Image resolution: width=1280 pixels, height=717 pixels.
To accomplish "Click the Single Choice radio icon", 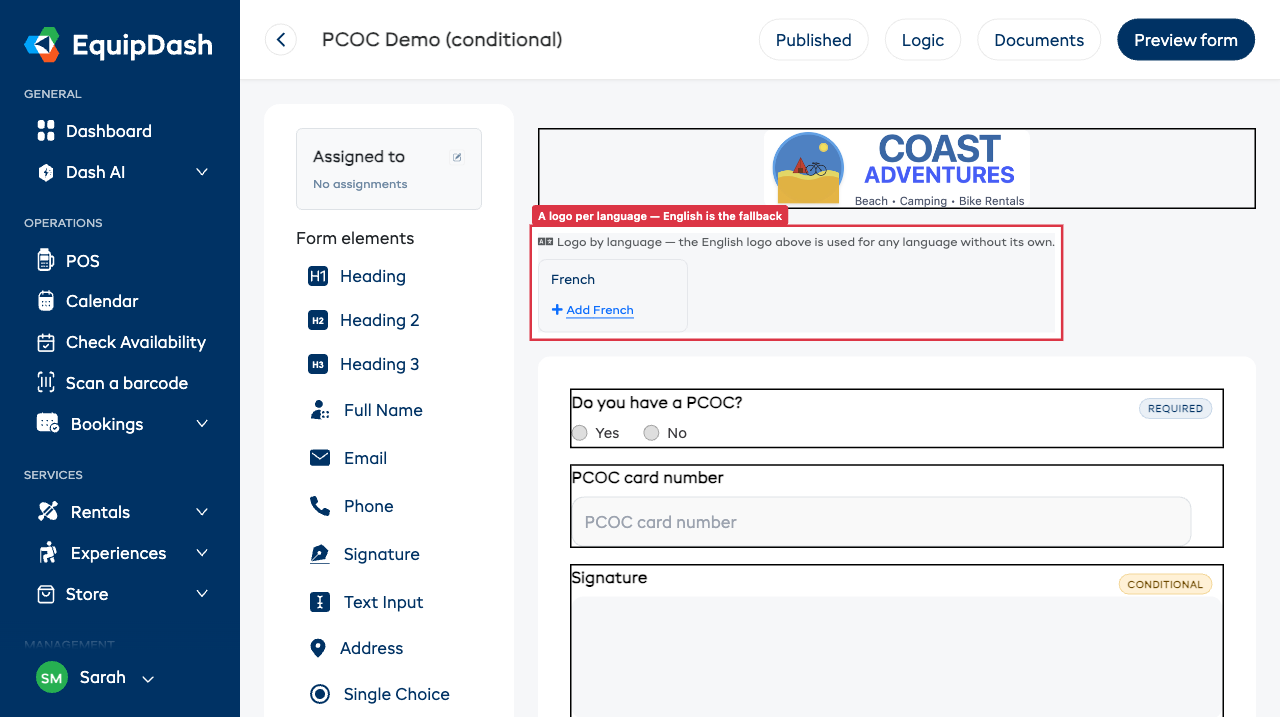I will [x=320, y=694].
